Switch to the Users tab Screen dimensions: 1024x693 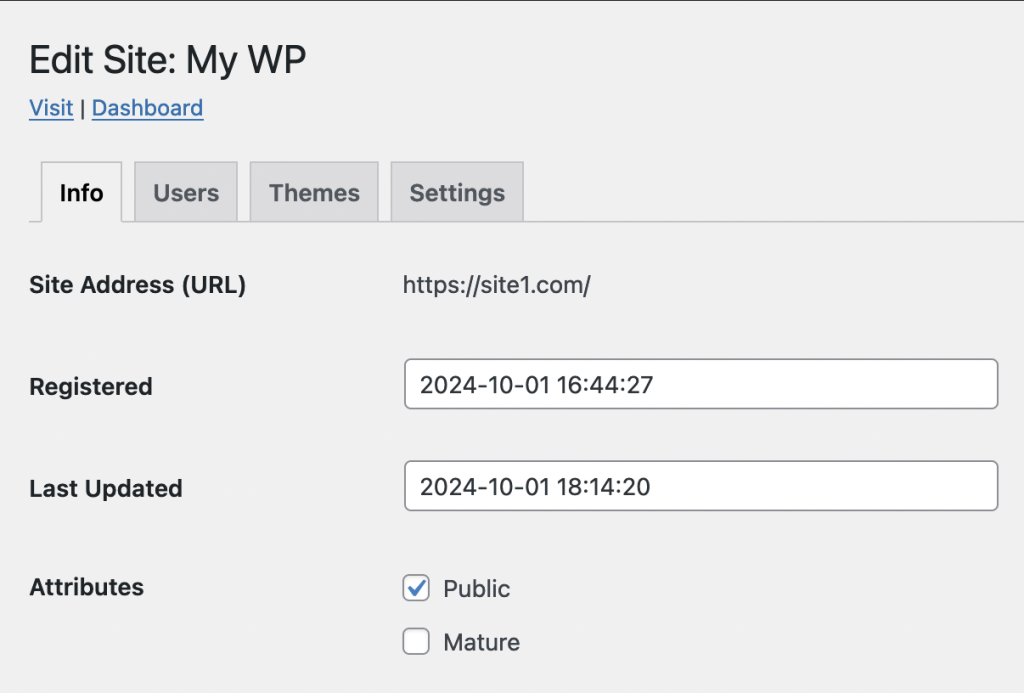pyautogui.click(x=186, y=193)
